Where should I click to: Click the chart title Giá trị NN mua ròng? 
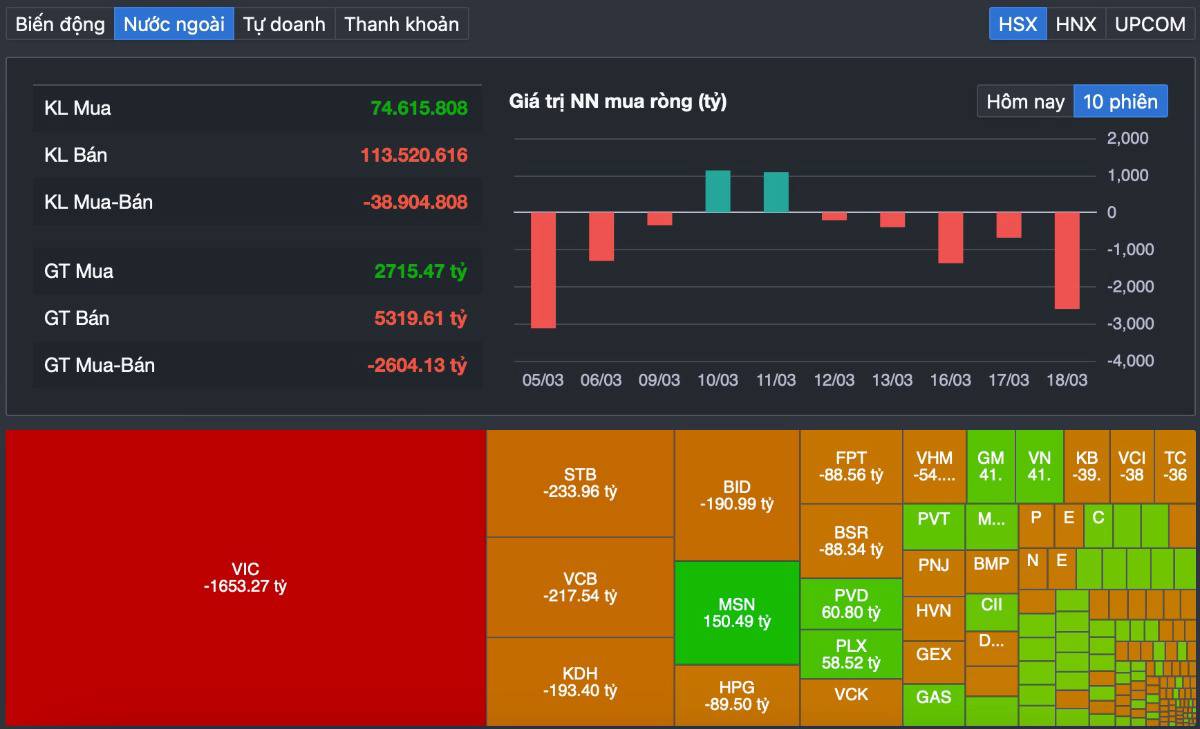[618, 101]
